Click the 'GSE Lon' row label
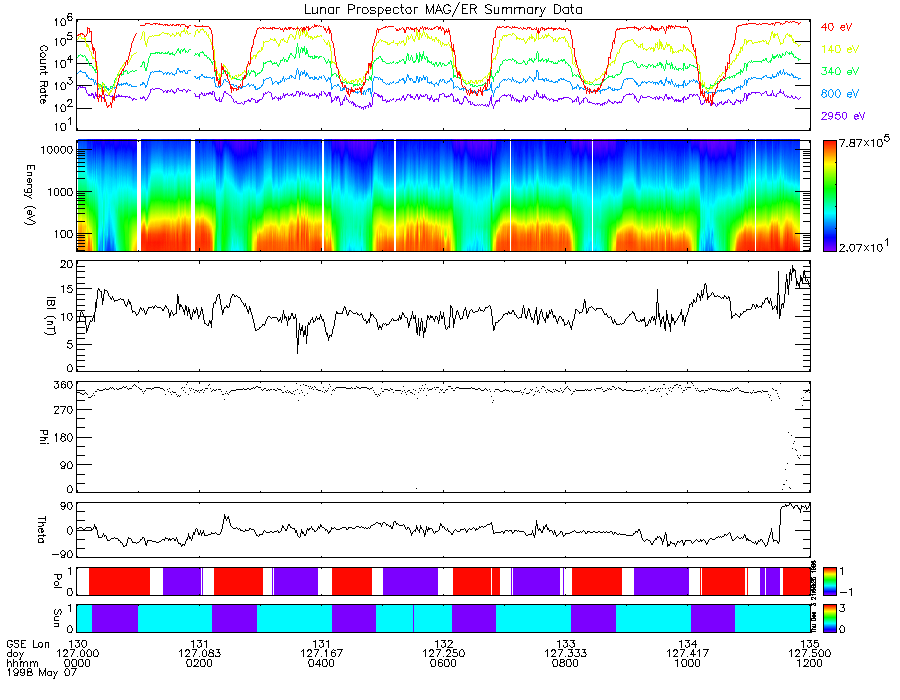900x700 pixels. coord(28,644)
